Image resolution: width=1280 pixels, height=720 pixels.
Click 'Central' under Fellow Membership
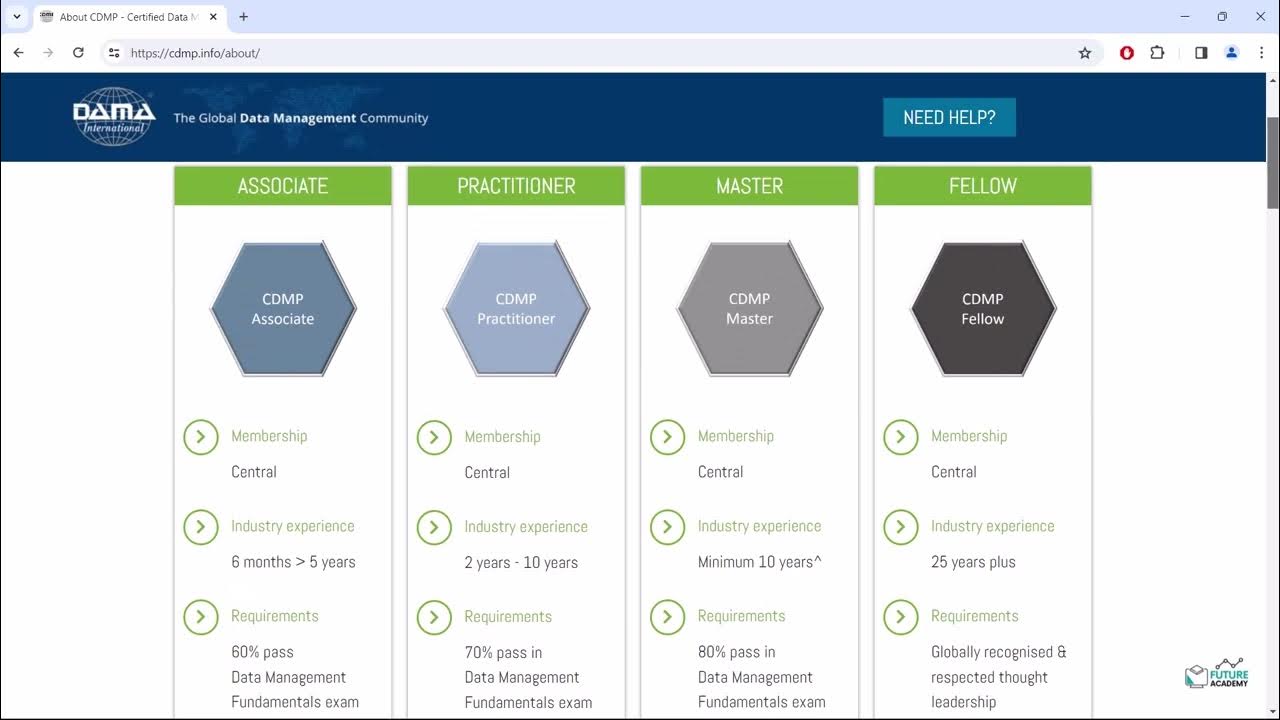click(954, 472)
